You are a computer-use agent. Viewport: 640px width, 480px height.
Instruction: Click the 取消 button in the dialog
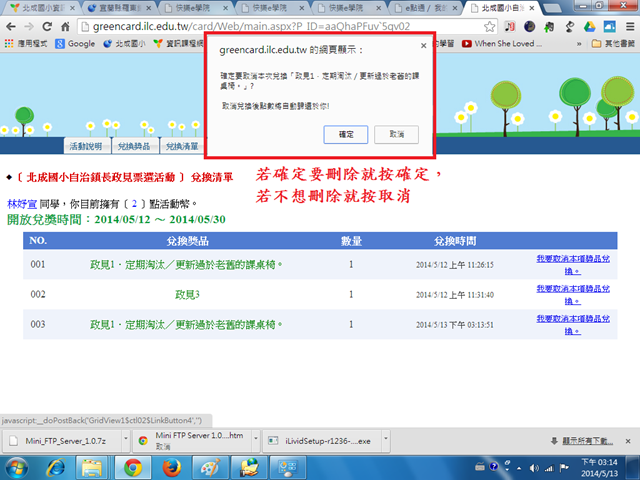[397, 133]
